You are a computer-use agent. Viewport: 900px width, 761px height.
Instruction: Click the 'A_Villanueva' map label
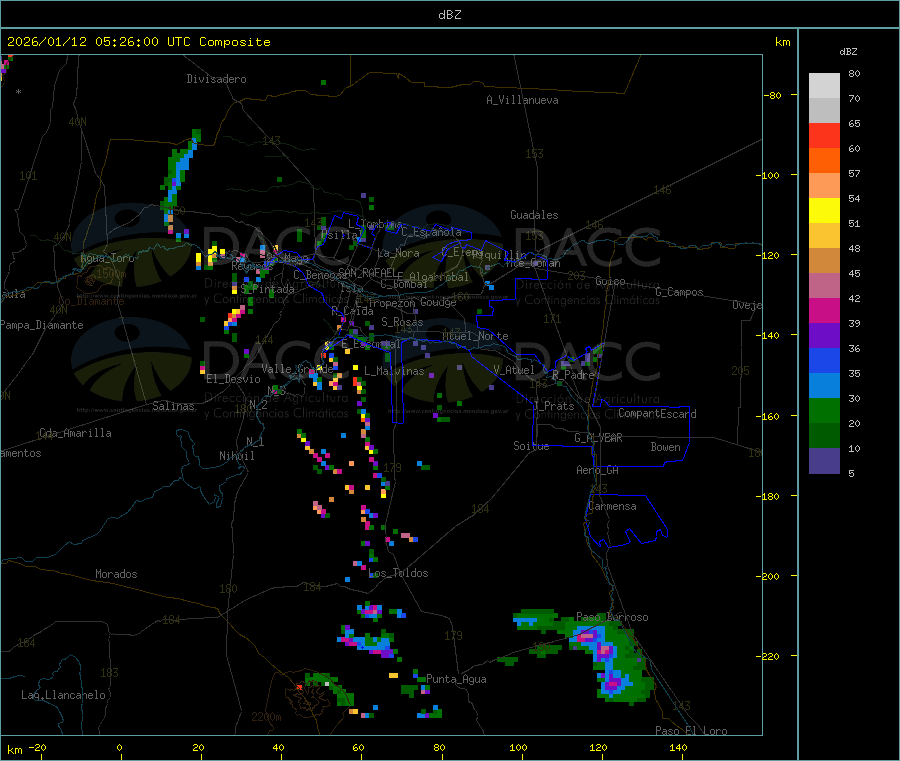[x=522, y=100]
